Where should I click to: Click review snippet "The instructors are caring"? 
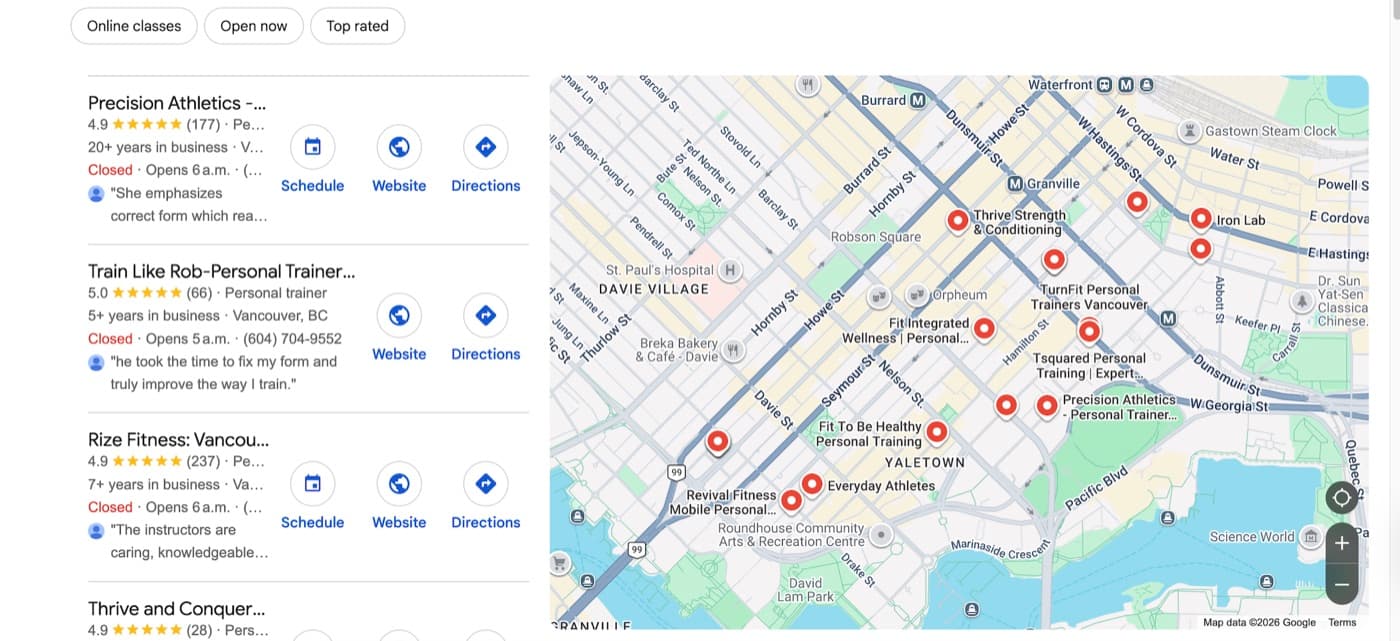(189, 541)
